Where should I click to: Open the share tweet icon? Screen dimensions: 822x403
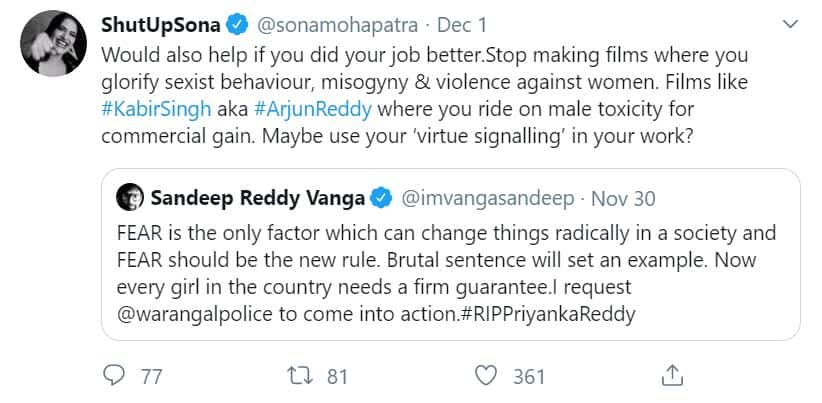(x=673, y=375)
